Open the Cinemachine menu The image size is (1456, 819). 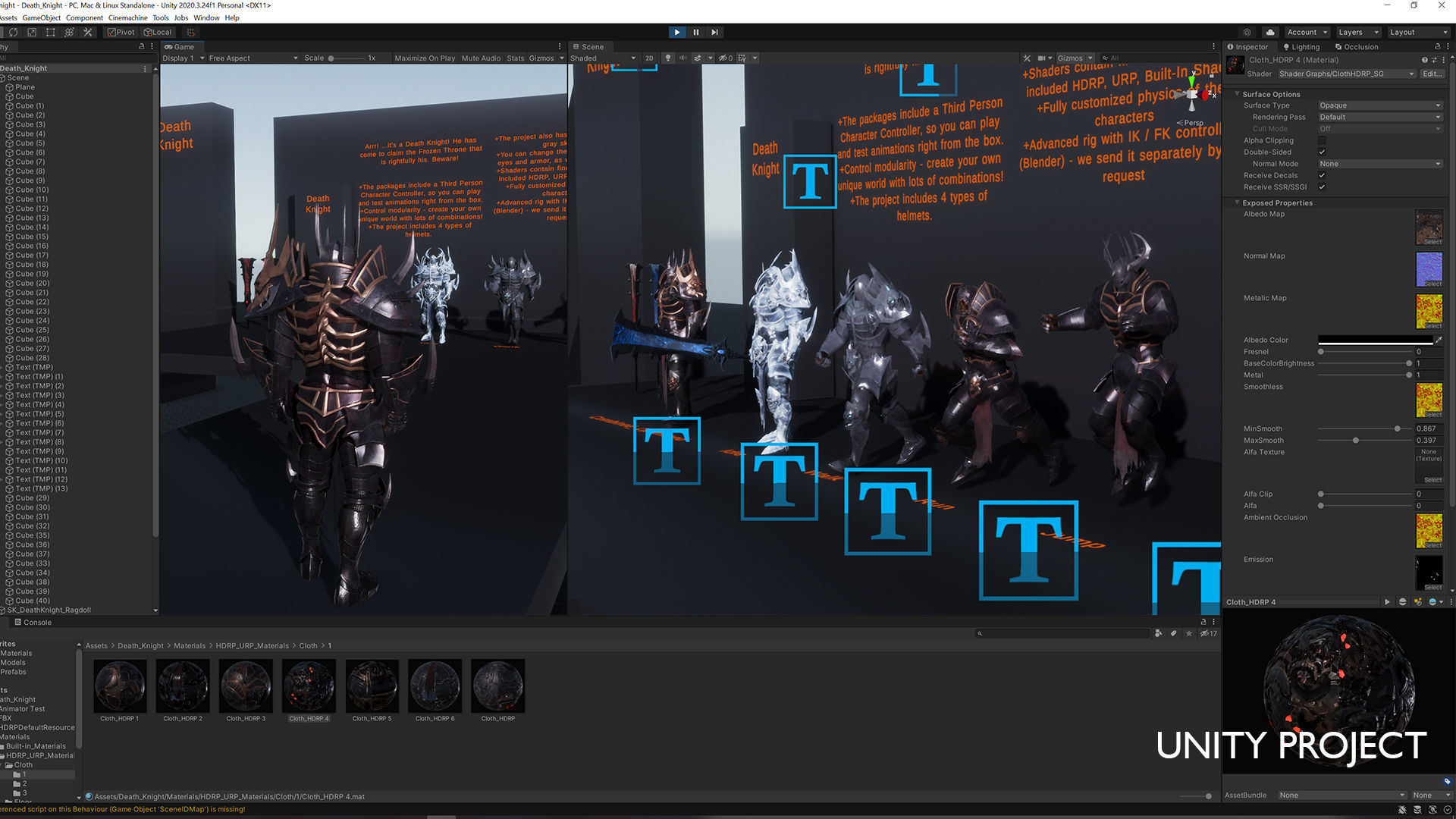pos(128,17)
